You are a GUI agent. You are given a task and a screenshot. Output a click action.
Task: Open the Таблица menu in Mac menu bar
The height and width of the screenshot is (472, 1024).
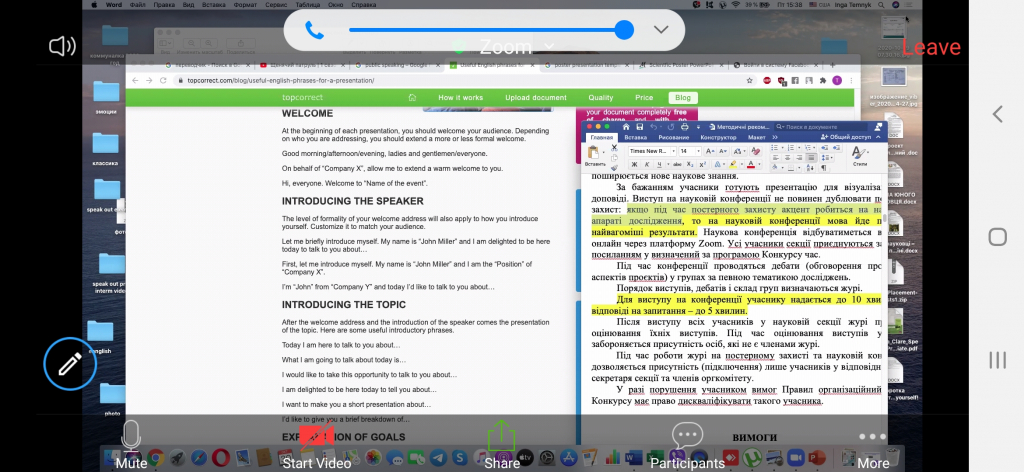pos(308,5)
